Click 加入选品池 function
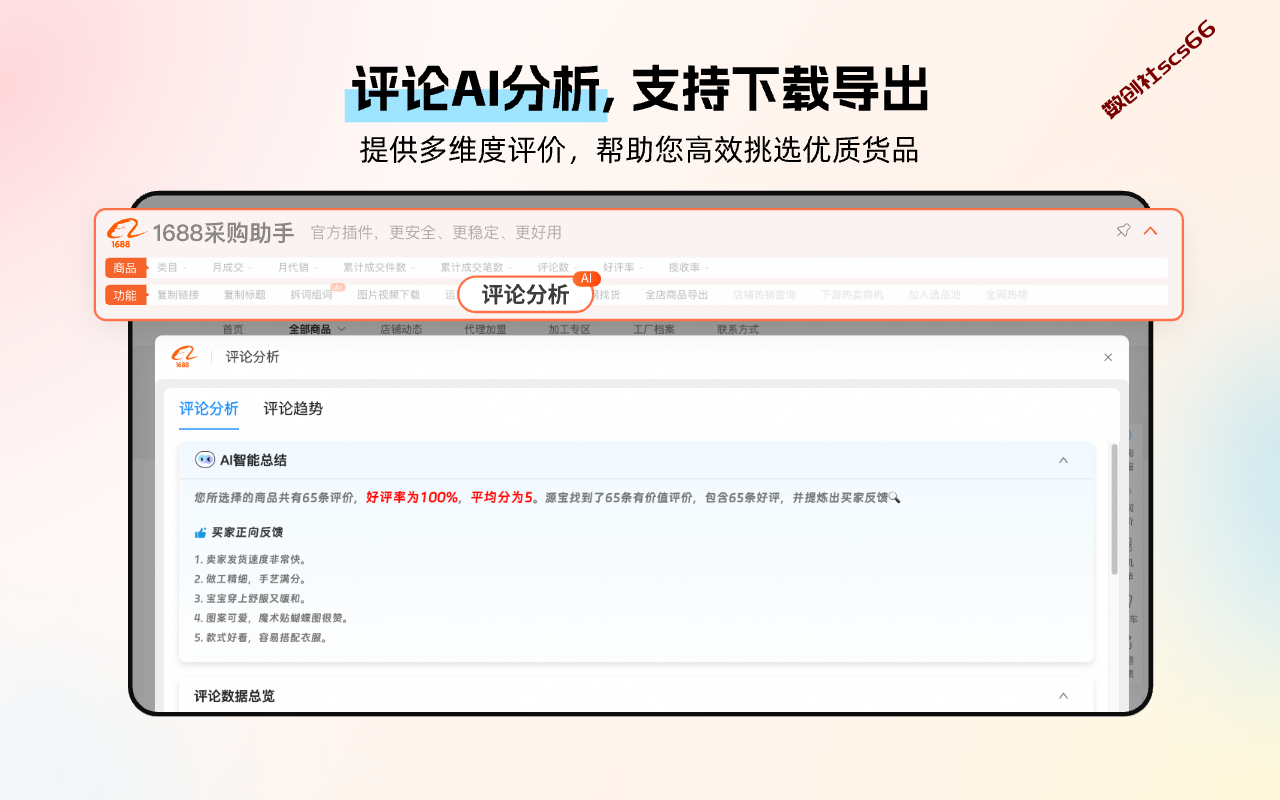This screenshot has height=800, width=1280. 935,295
